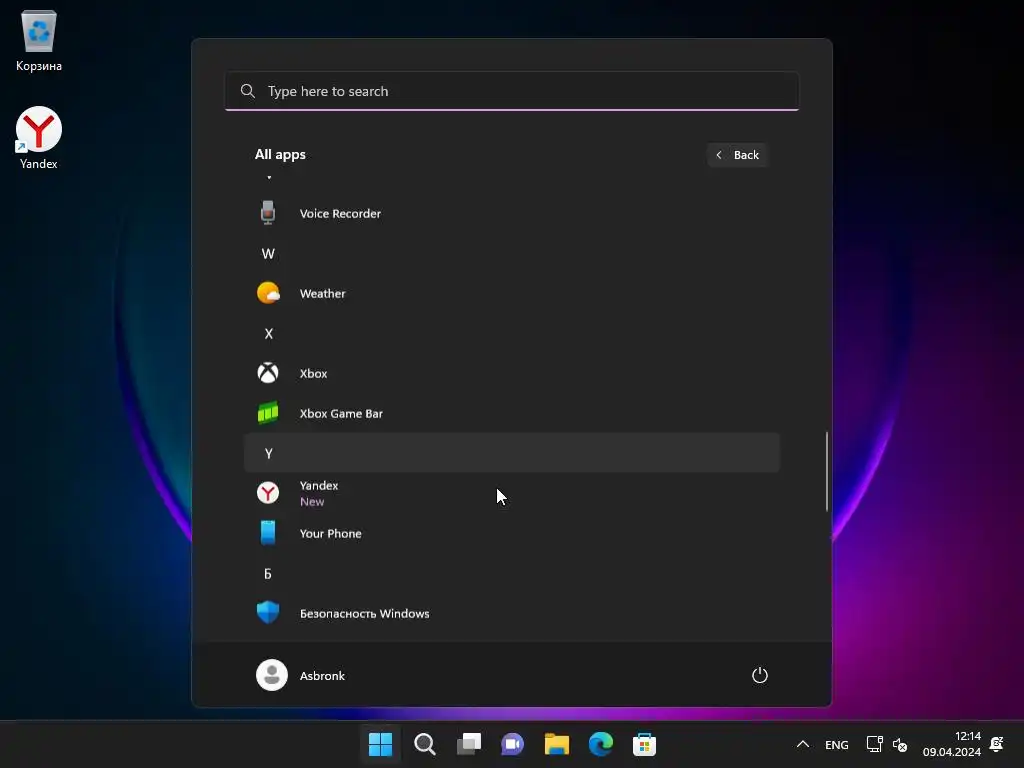
Task: Click the letter Y section header
Action: click(511, 453)
